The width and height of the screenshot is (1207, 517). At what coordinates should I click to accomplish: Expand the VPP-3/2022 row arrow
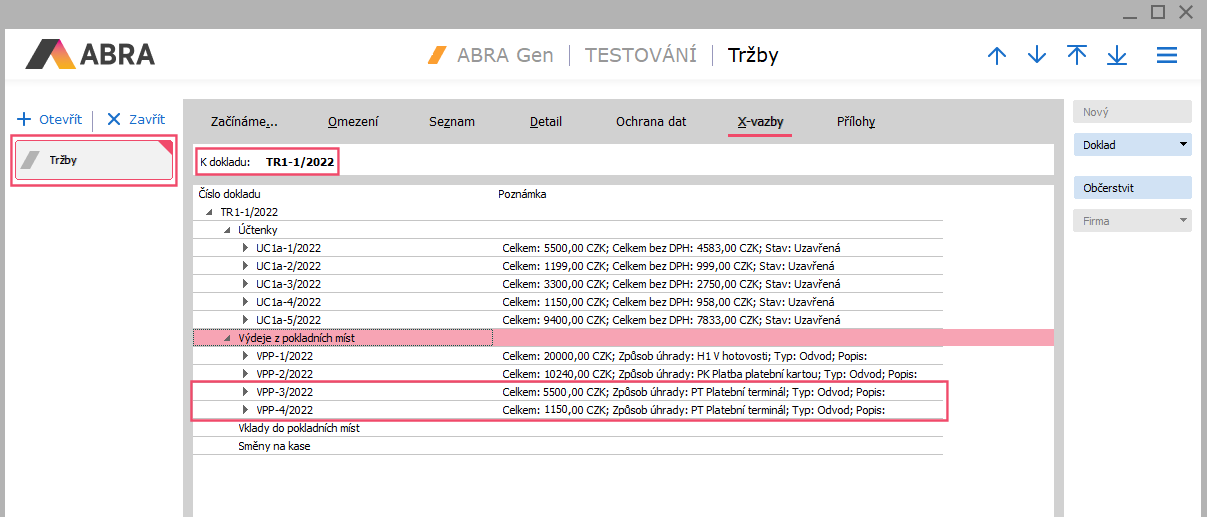246,392
